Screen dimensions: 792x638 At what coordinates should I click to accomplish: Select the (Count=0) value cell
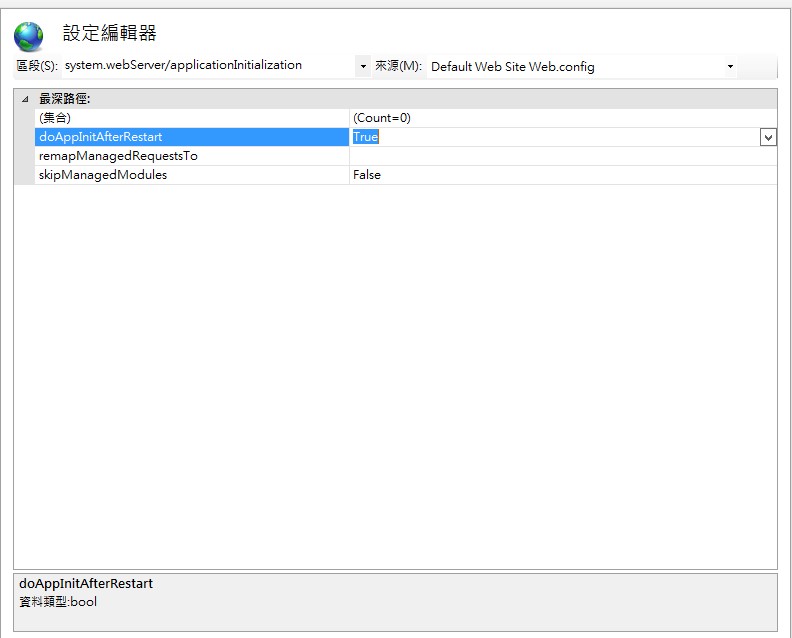pos(563,118)
